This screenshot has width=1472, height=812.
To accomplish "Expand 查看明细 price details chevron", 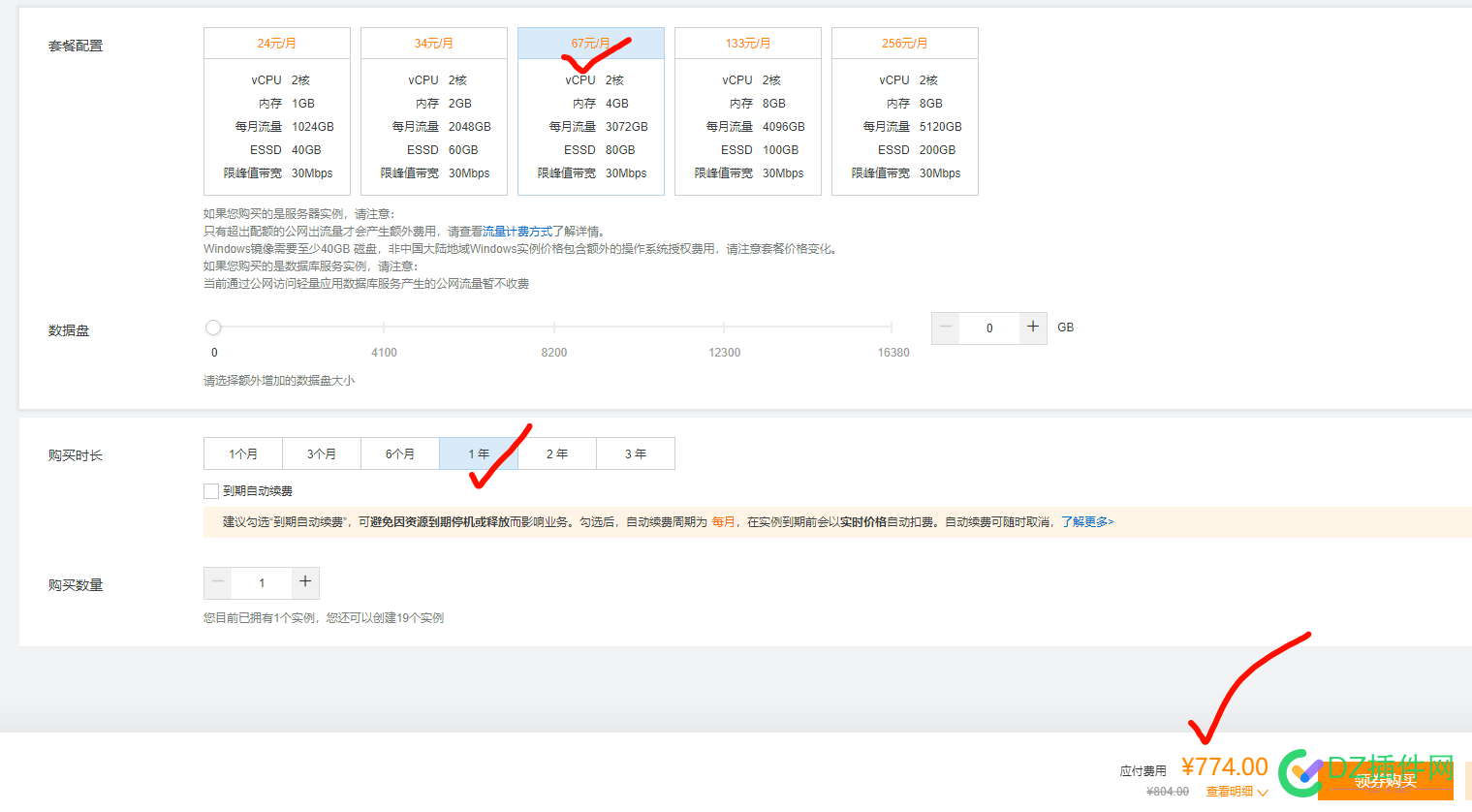I will tap(1262, 793).
